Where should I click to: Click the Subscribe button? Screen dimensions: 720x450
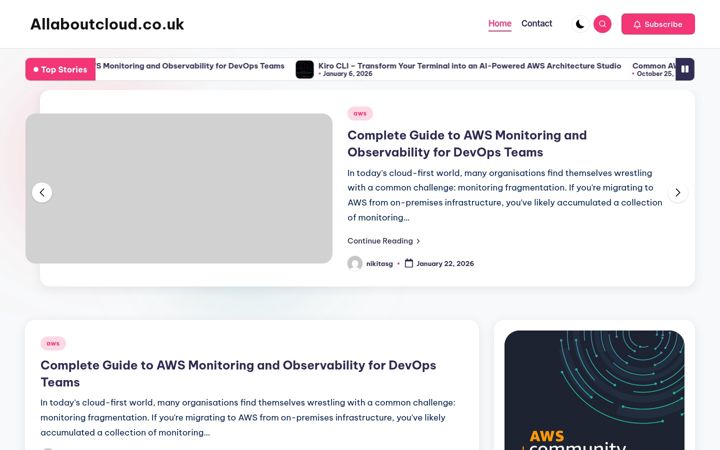point(658,24)
